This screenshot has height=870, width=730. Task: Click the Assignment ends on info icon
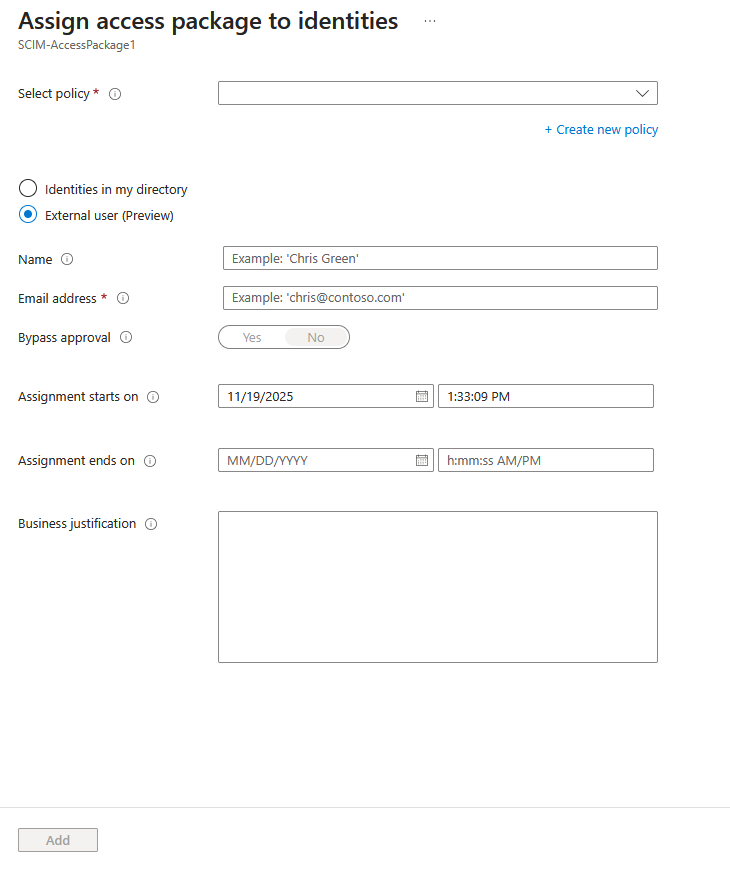(x=150, y=460)
